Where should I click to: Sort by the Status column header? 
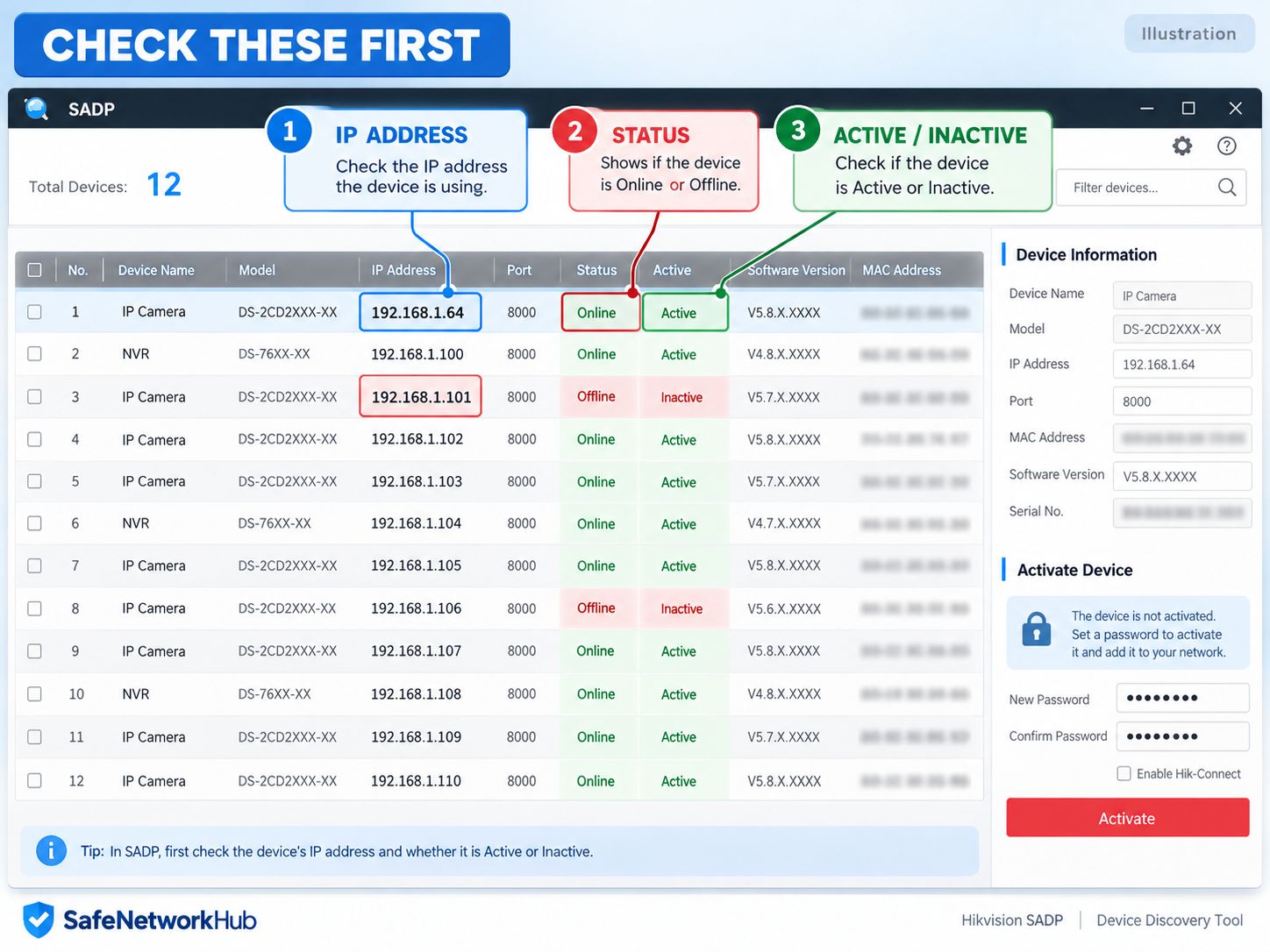(596, 270)
